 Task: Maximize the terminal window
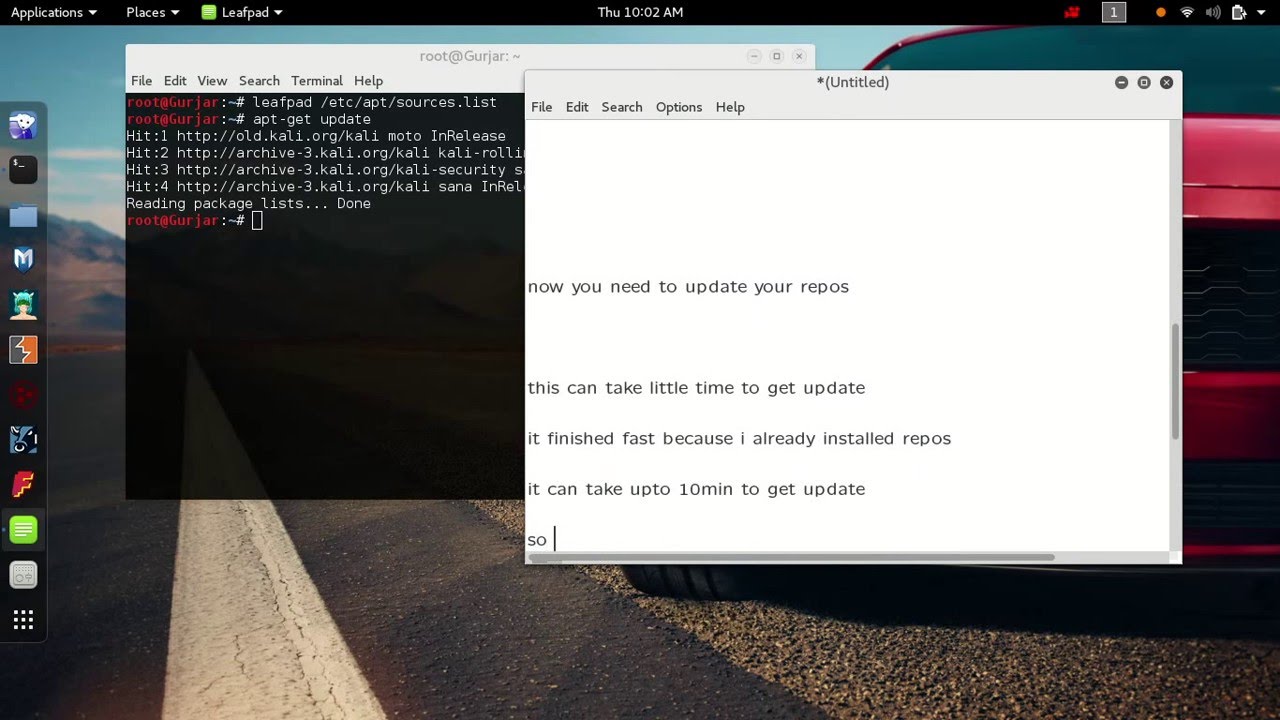tap(776, 57)
